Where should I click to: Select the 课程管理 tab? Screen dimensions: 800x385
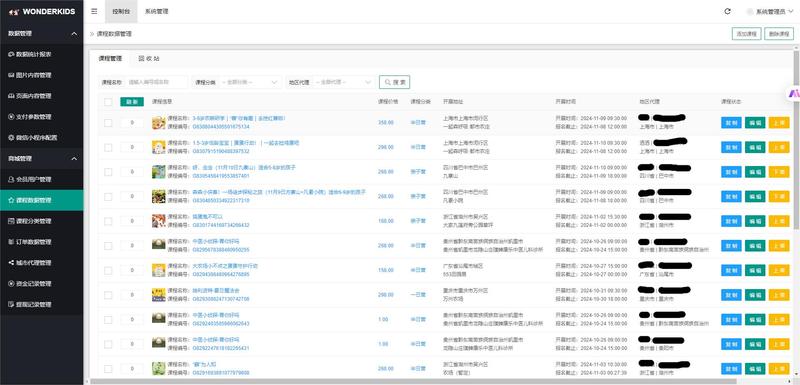click(x=110, y=59)
